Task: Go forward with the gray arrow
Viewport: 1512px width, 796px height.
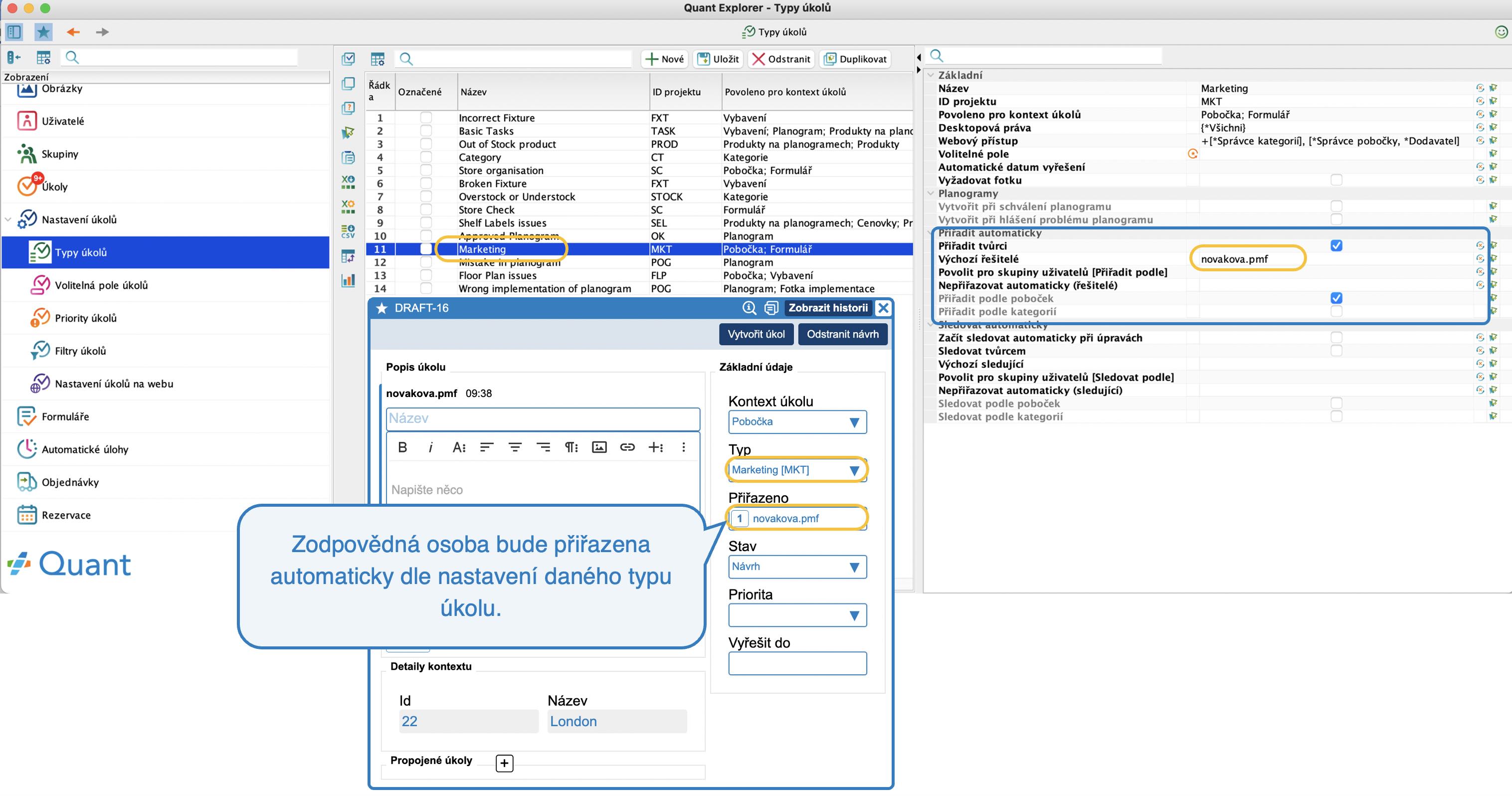Action: pos(102,32)
